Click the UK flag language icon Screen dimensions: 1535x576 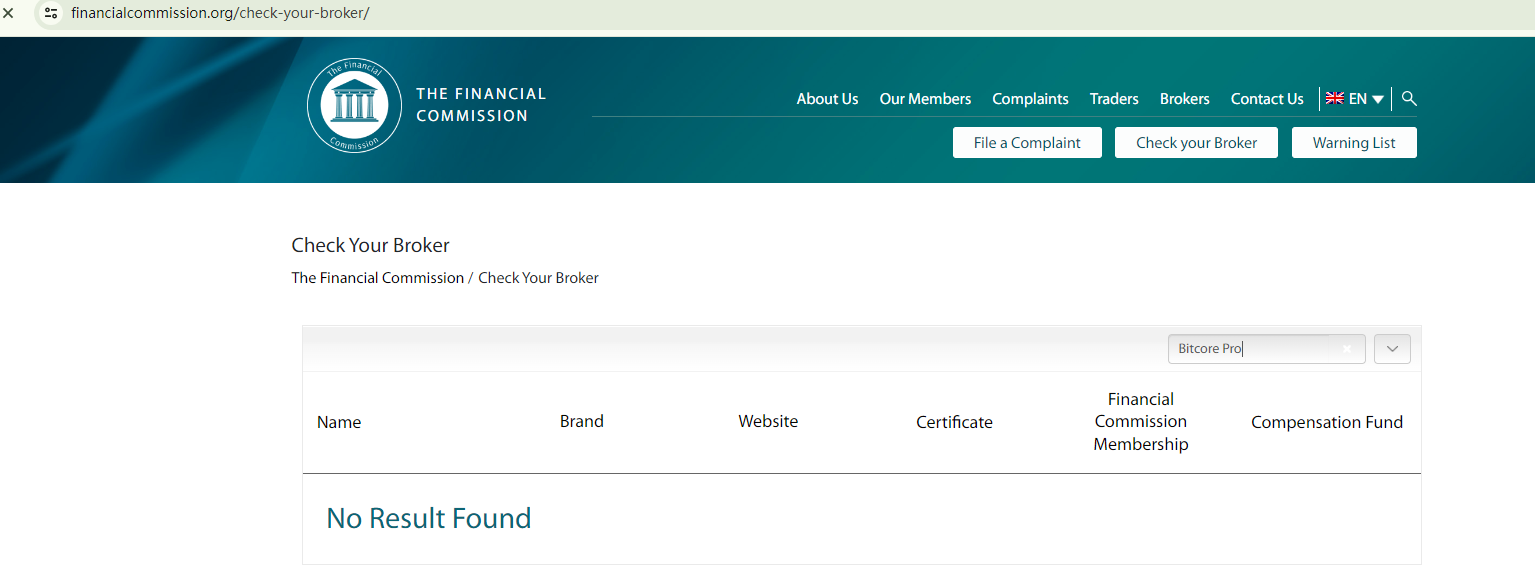[x=1334, y=98]
